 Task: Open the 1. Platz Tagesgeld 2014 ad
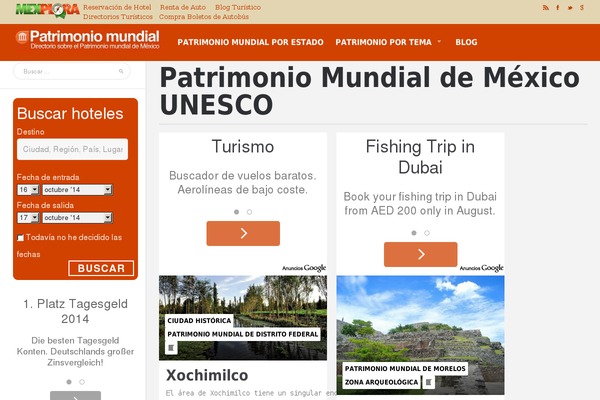pos(75,311)
